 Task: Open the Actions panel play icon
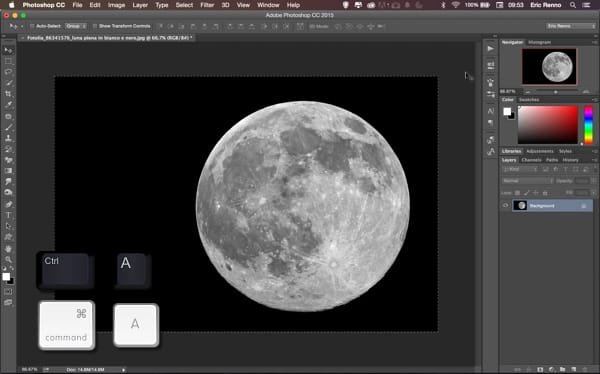pyautogui.click(x=491, y=49)
